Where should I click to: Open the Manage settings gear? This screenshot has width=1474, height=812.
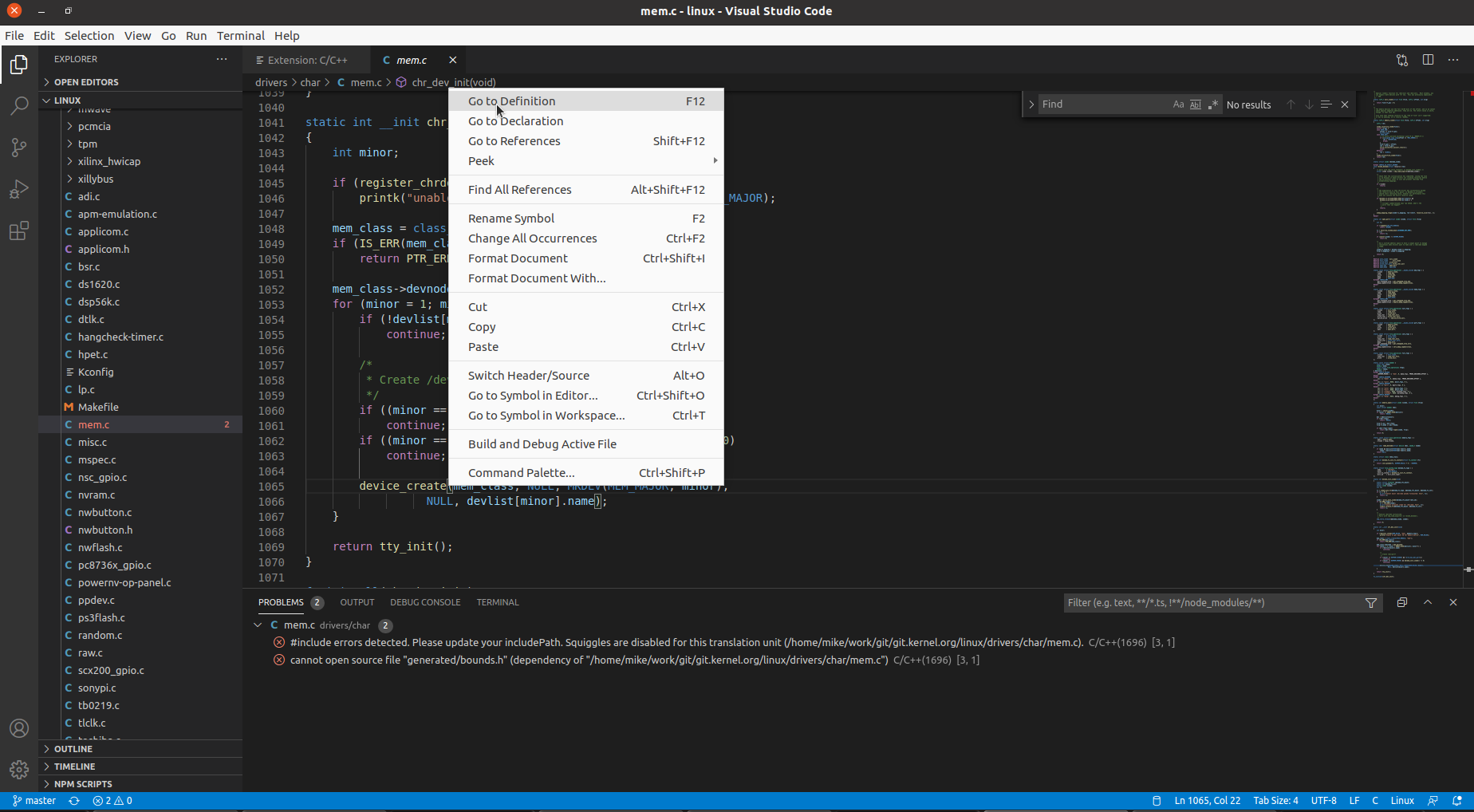(x=18, y=770)
